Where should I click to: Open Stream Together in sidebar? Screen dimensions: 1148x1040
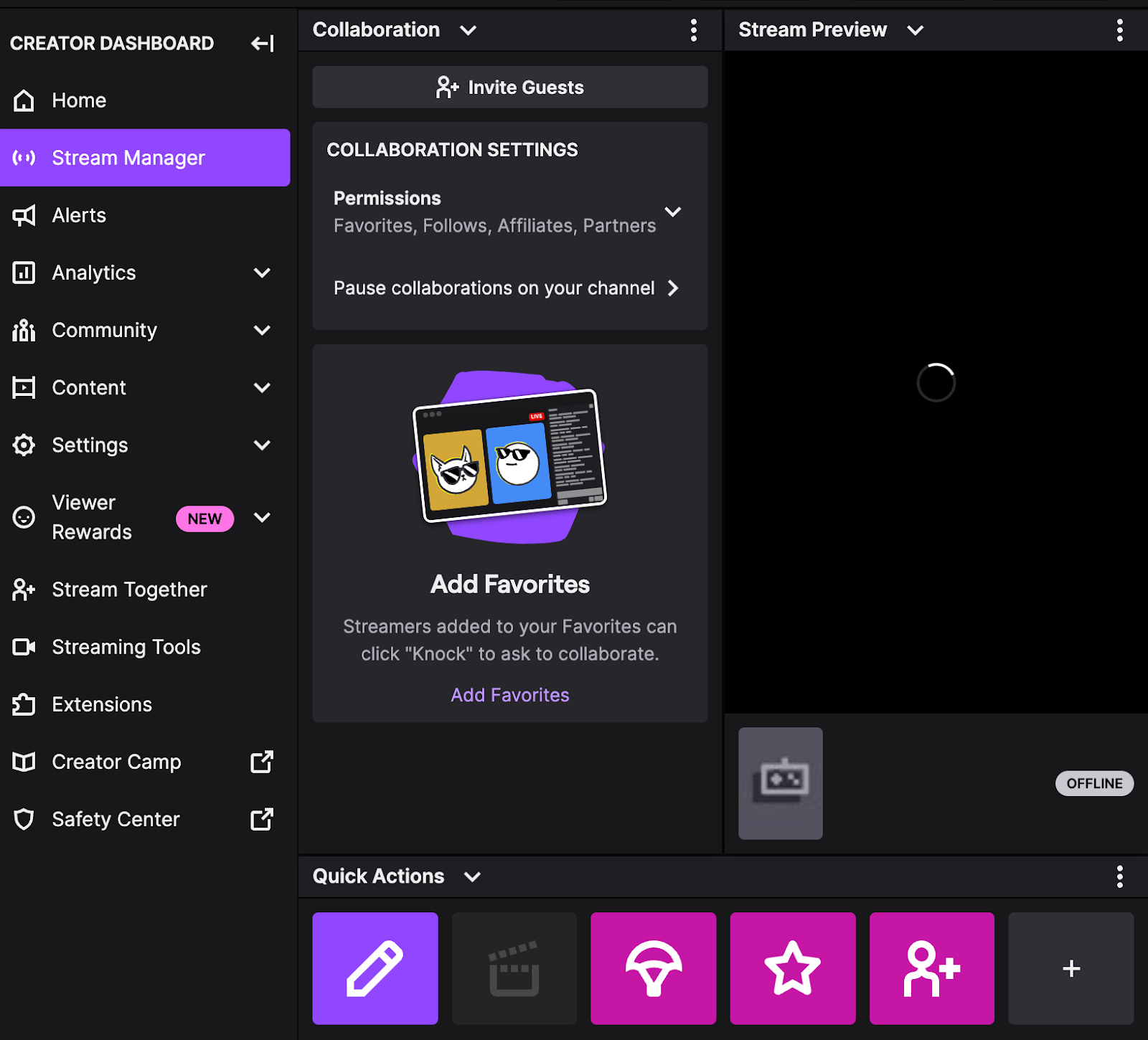click(x=145, y=590)
